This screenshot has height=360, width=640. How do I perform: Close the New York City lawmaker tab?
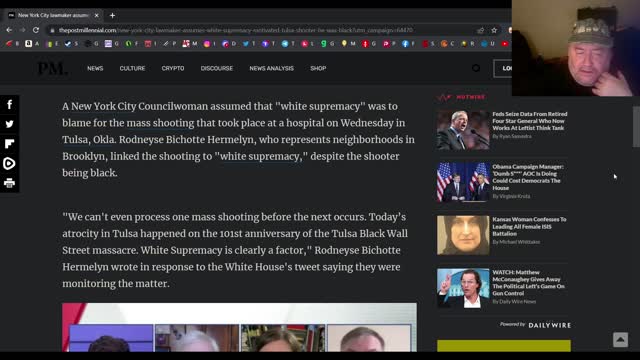(97, 16)
